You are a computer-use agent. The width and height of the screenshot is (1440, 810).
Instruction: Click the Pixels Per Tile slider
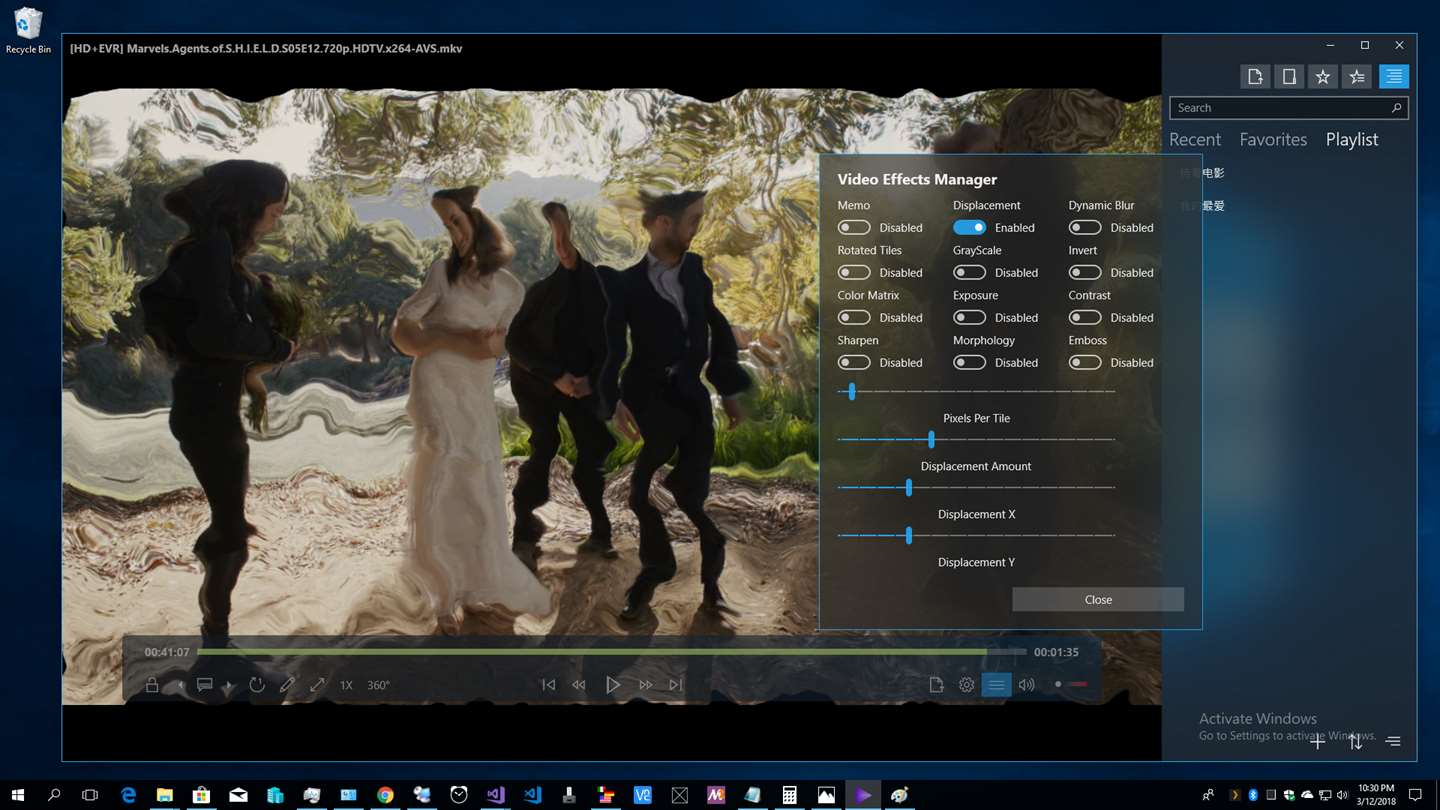click(x=976, y=392)
